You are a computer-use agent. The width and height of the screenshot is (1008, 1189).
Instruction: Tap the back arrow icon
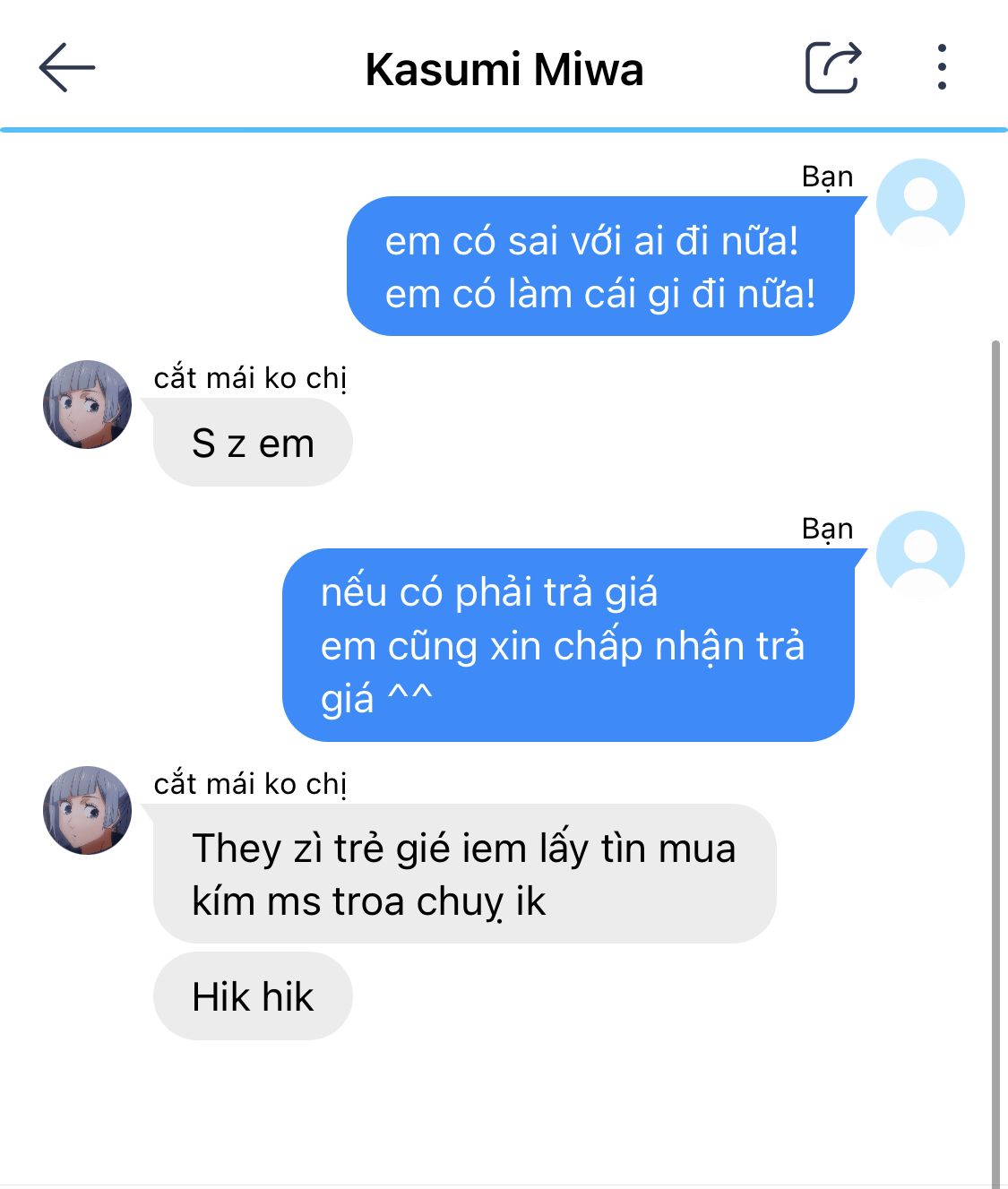(66, 67)
